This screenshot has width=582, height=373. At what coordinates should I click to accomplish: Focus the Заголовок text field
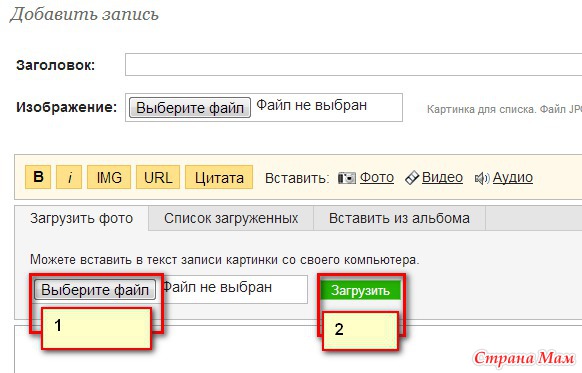353,65
